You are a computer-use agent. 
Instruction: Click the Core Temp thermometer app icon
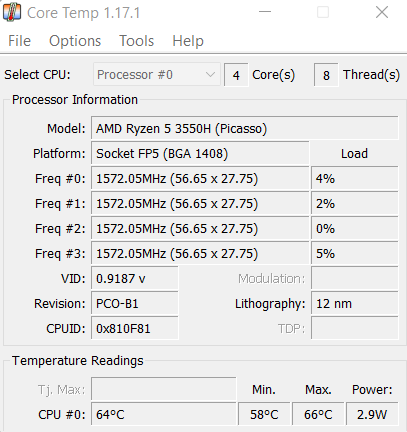[x=12, y=12]
